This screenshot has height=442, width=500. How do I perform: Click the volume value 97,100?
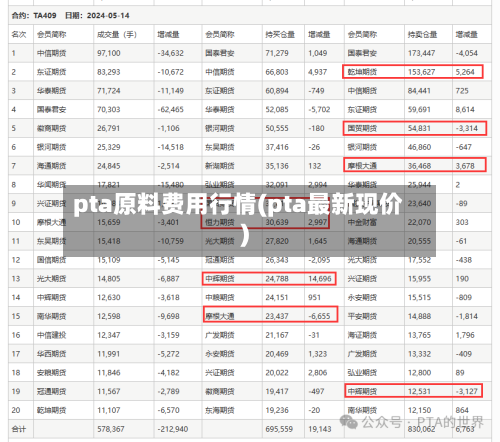click(109, 53)
